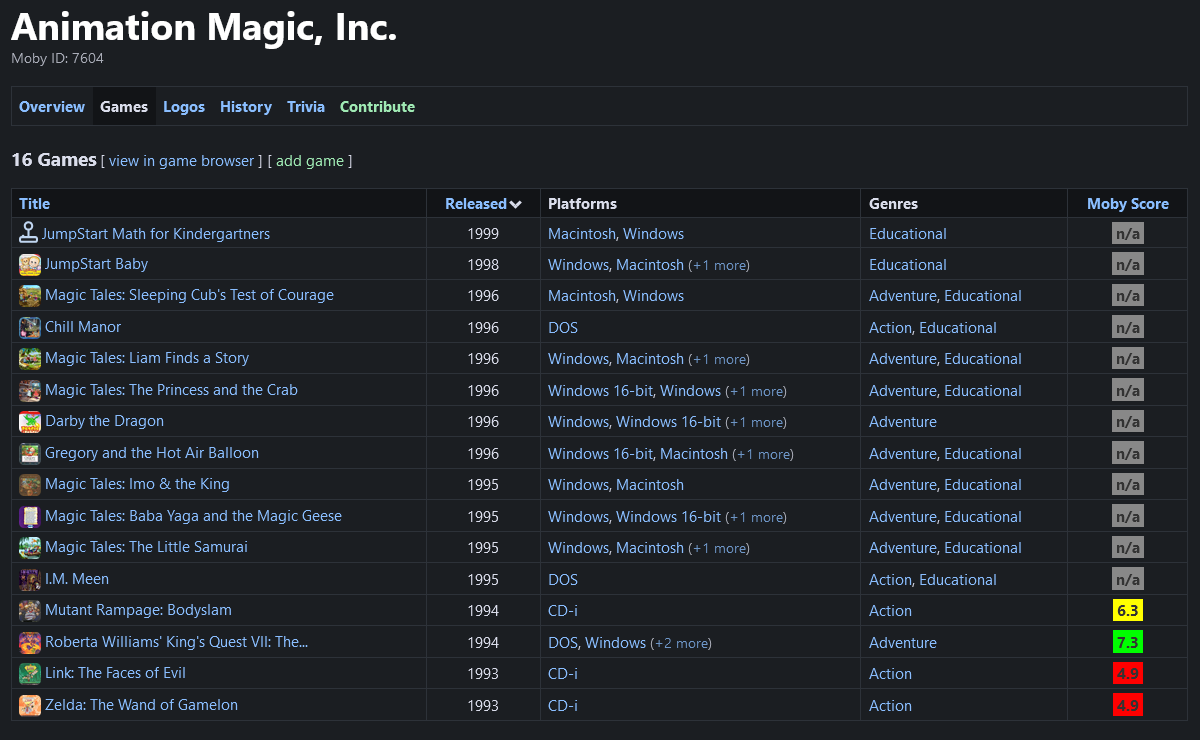This screenshot has height=740, width=1200.
Task: Sort the table by Title
Action: click(x=35, y=203)
